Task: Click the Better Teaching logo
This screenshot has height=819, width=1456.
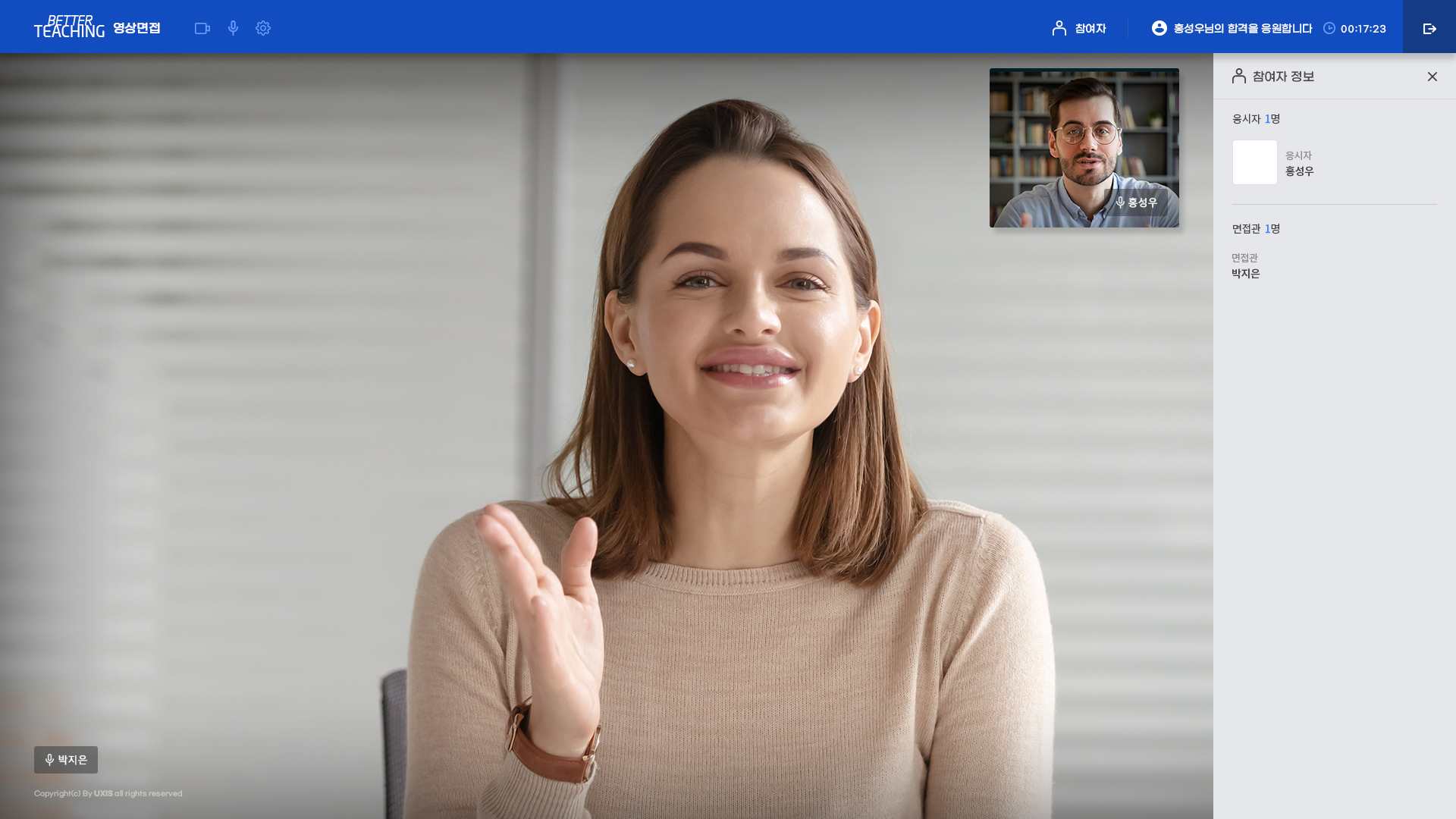Action: click(69, 27)
